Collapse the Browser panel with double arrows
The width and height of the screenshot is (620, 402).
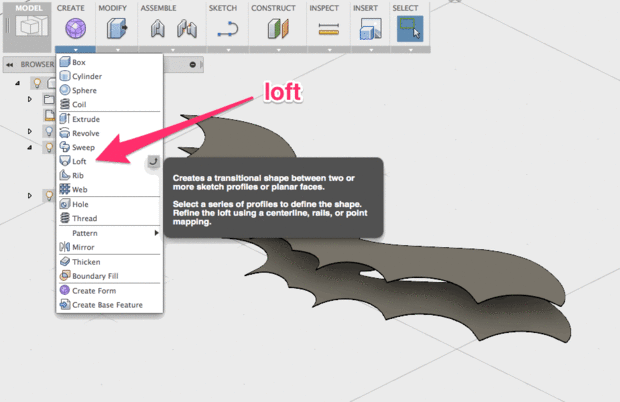click(9, 64)
